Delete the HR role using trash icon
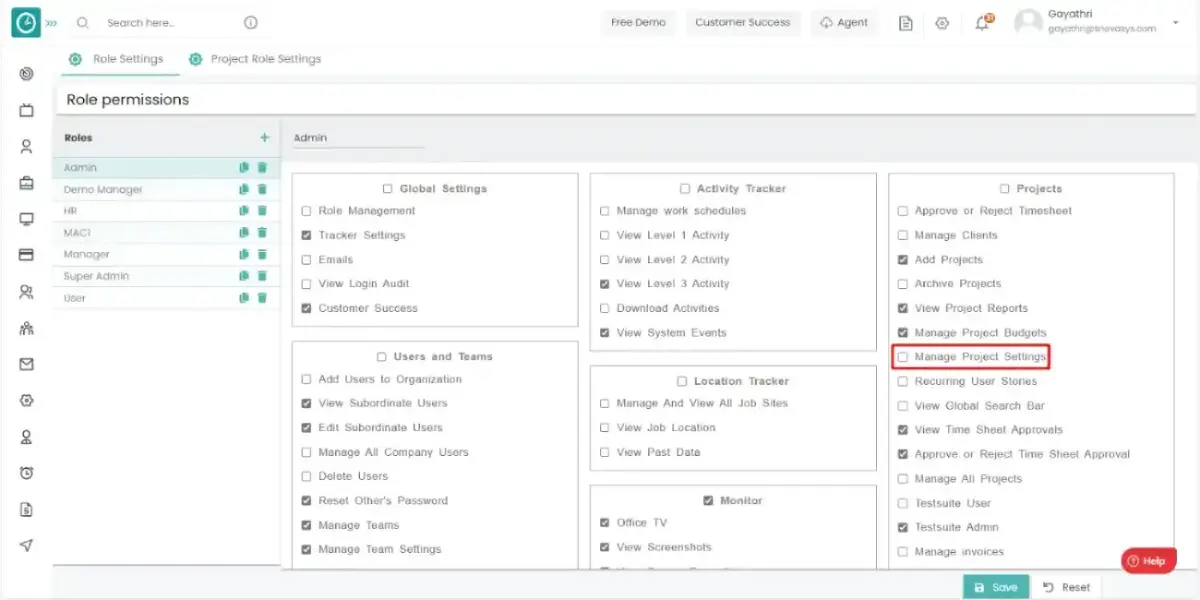 (x=262, y=211)
